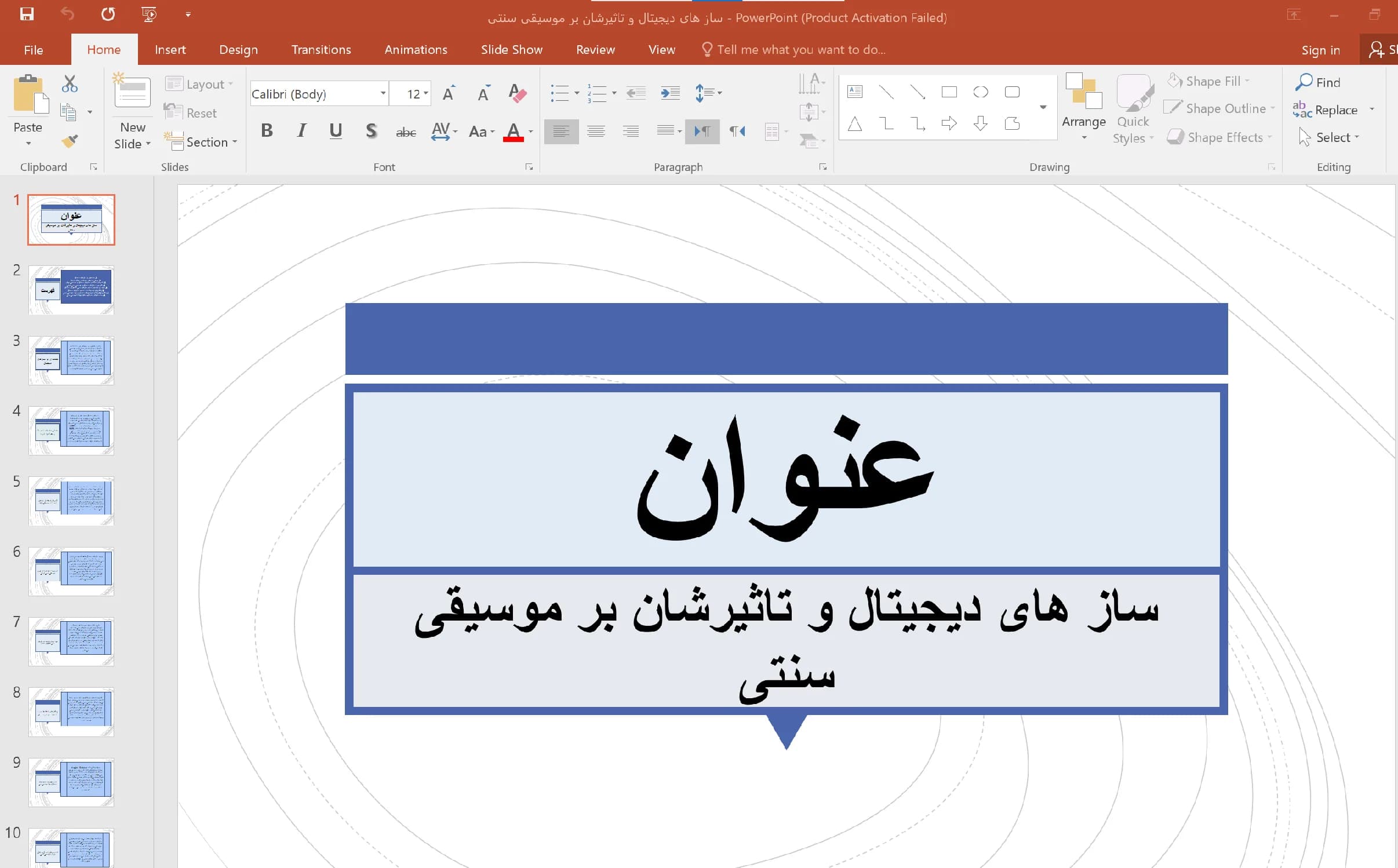1398x868 pixels.
Task: Expand the shapes gallery More arrow
Action: [x=1043, y=107]
